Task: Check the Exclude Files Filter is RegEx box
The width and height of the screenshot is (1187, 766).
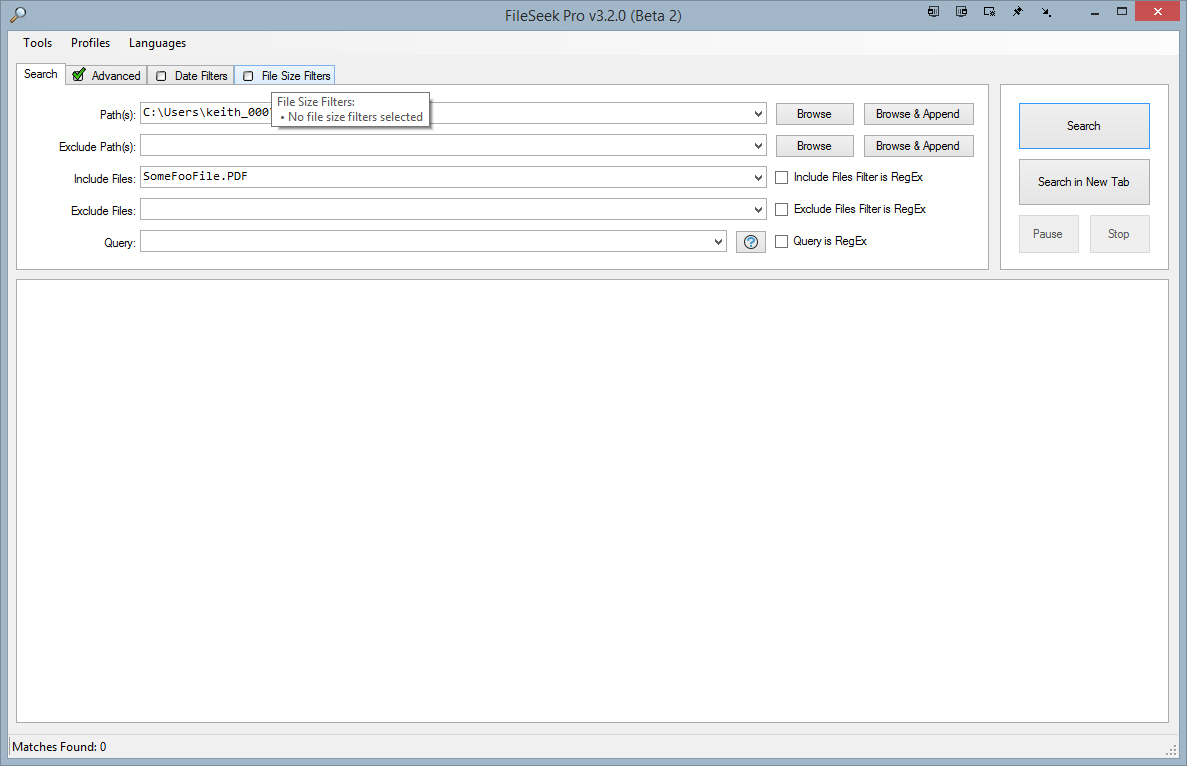Action: [782, 210]
